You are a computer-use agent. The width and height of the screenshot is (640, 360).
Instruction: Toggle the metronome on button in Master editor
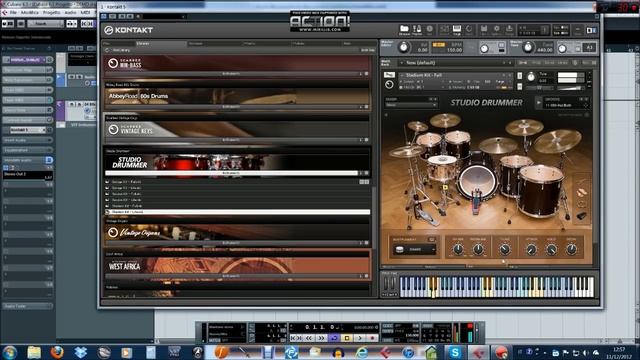tap(501, 45)
